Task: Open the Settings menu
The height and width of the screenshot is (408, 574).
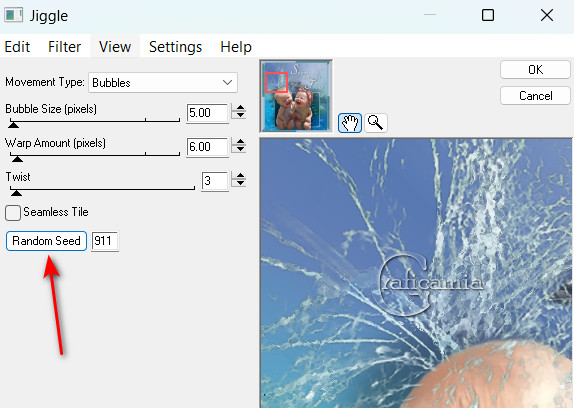Action: (x=175, y=47)
